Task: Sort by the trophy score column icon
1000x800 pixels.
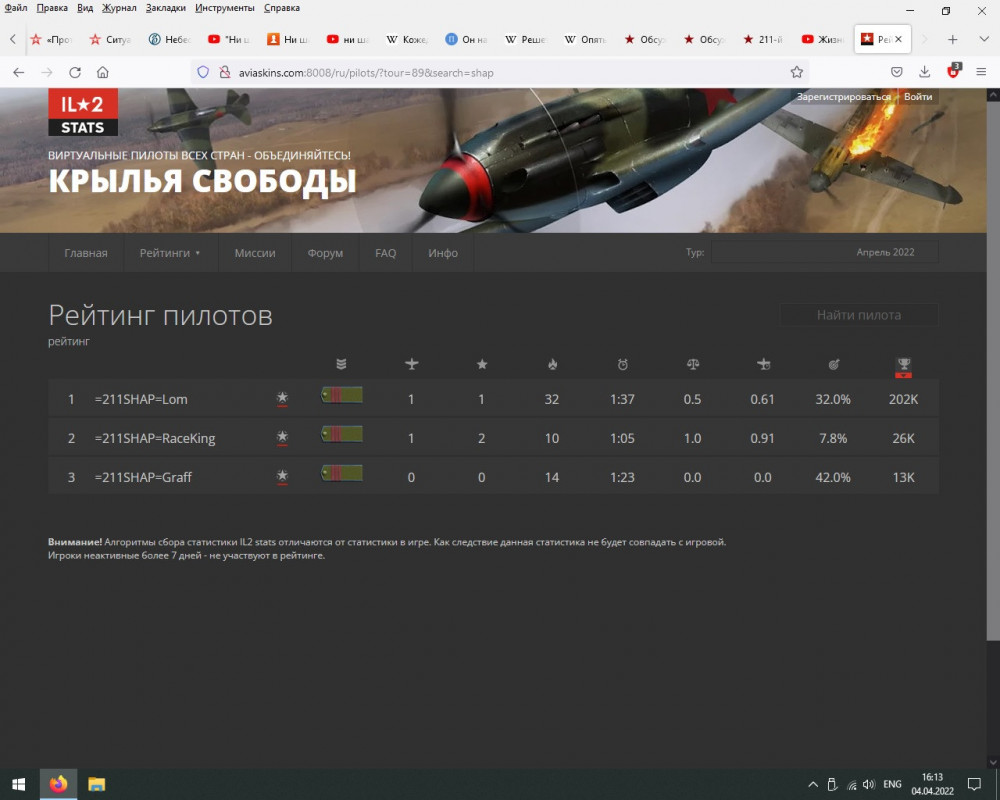Action: [903, 363]
